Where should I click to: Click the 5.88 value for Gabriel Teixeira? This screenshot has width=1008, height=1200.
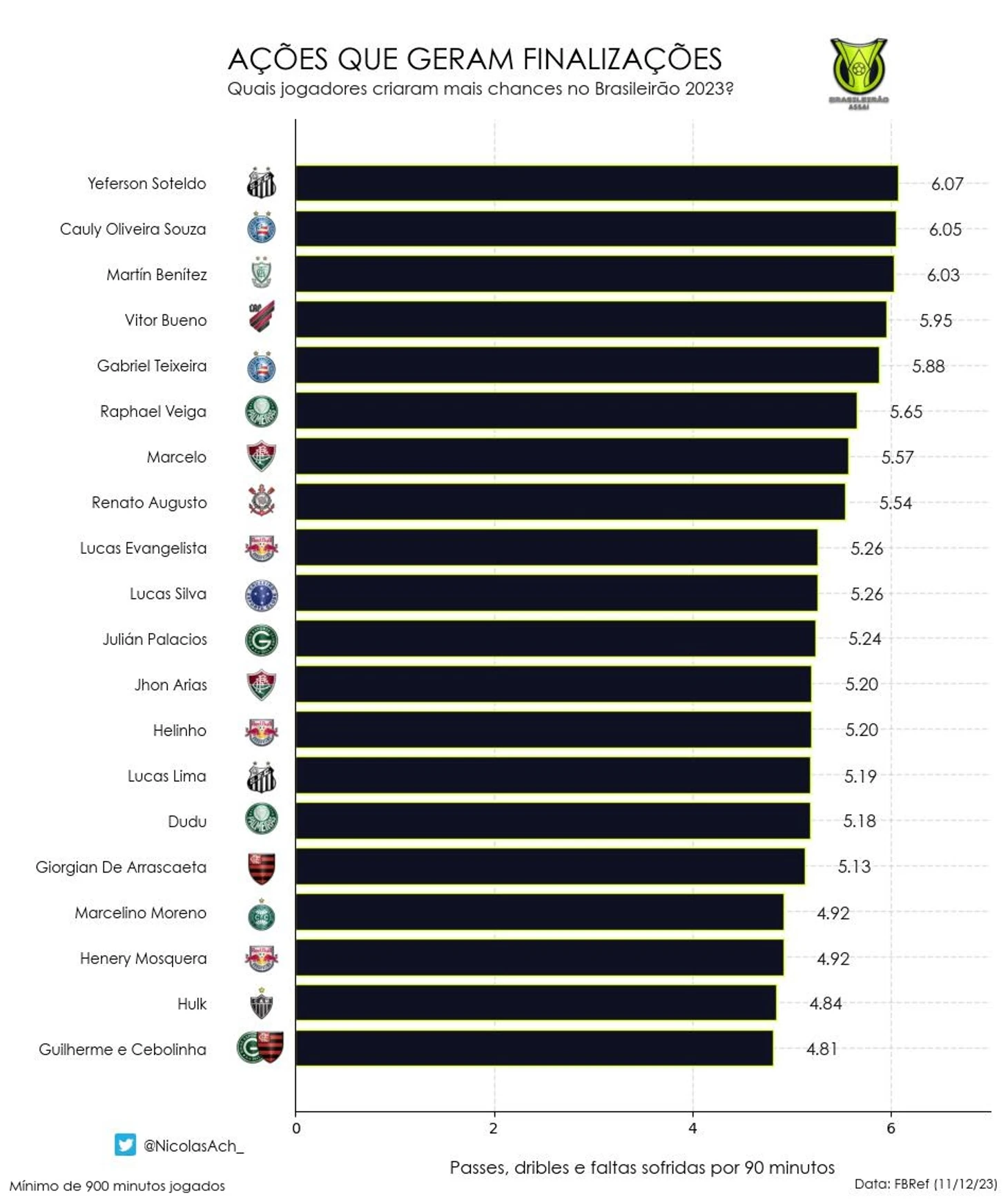pyautogui.click(x=928, y=366)
